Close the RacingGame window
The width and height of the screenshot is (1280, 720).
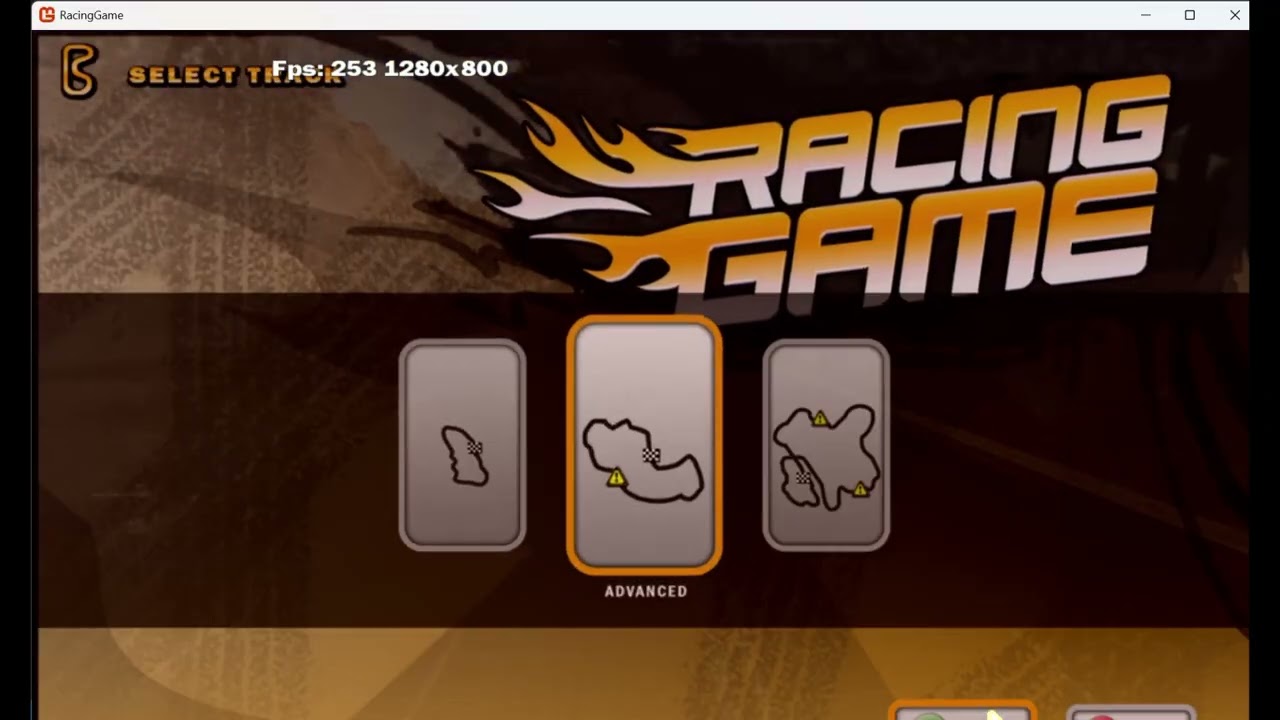1235,15
